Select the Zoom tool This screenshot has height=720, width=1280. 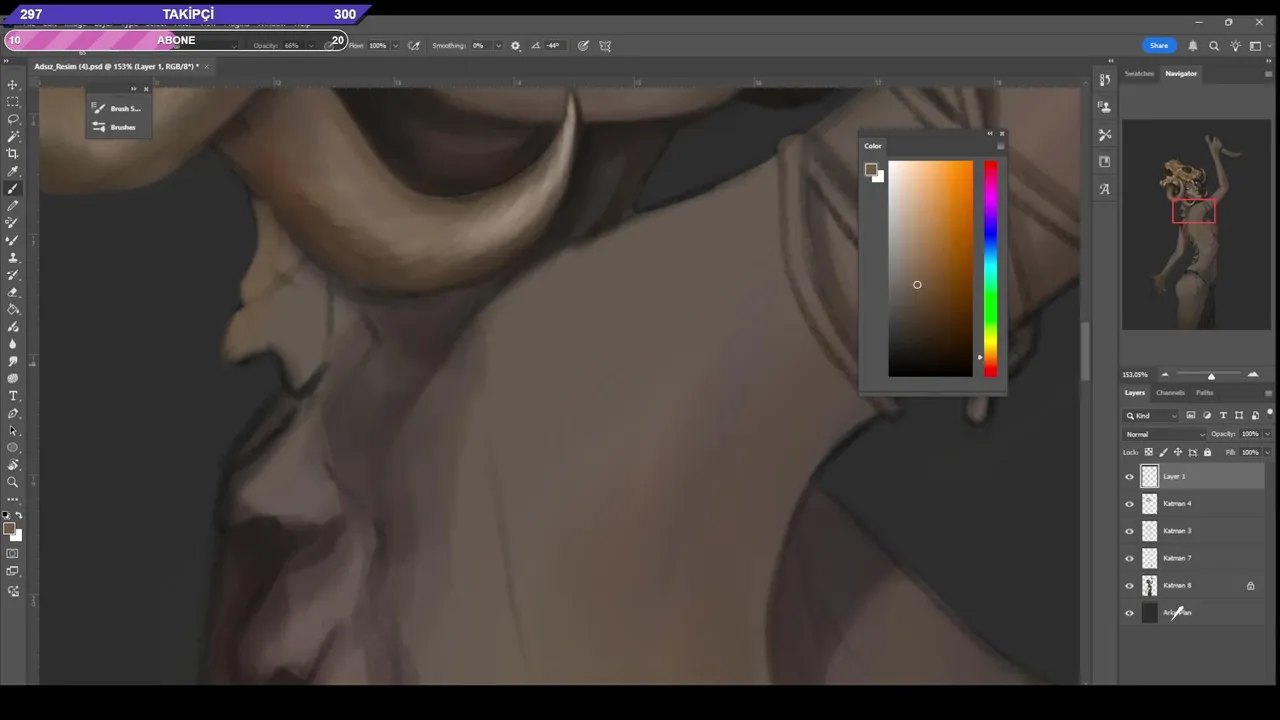13,482
